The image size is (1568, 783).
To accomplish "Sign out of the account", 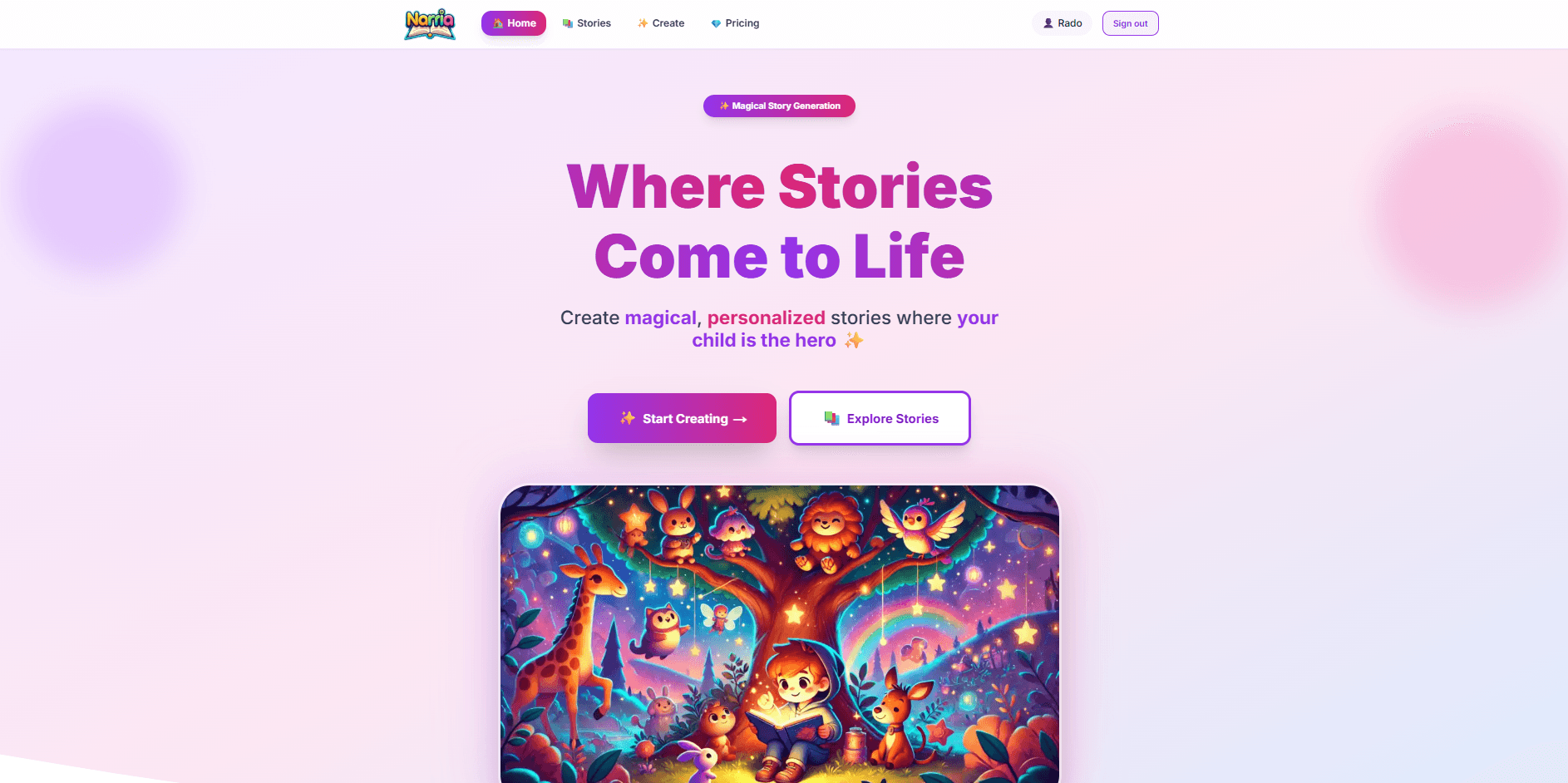I will click(1130, 23).
